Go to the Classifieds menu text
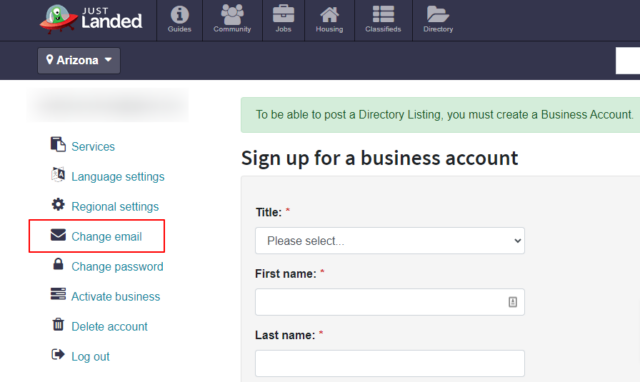This screenshot has width=640, height=382. pyautogui.click(x=383, y=29)
